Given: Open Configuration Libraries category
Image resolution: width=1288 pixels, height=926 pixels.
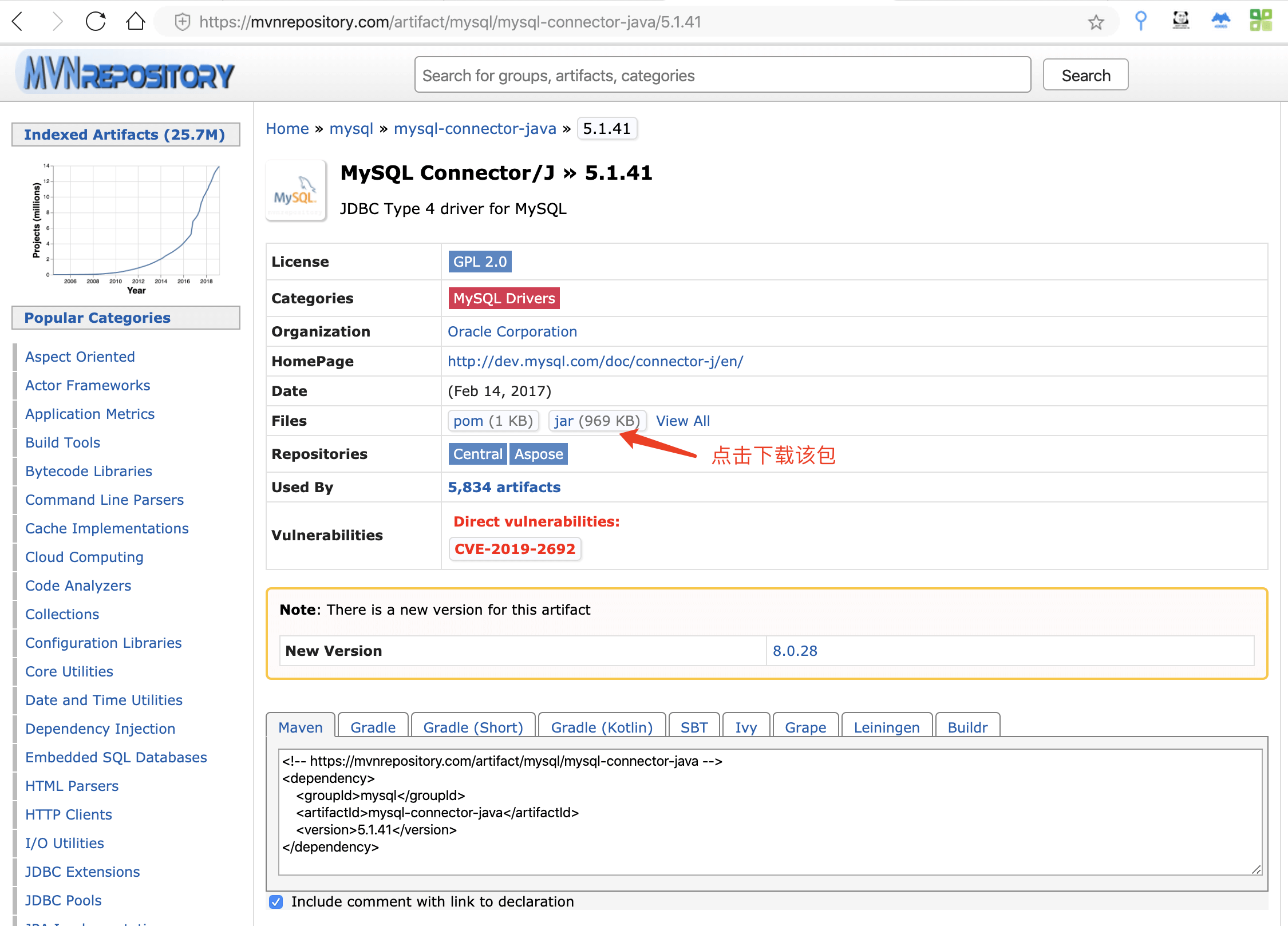Looking at the screenshot, I should coord(103,643).
